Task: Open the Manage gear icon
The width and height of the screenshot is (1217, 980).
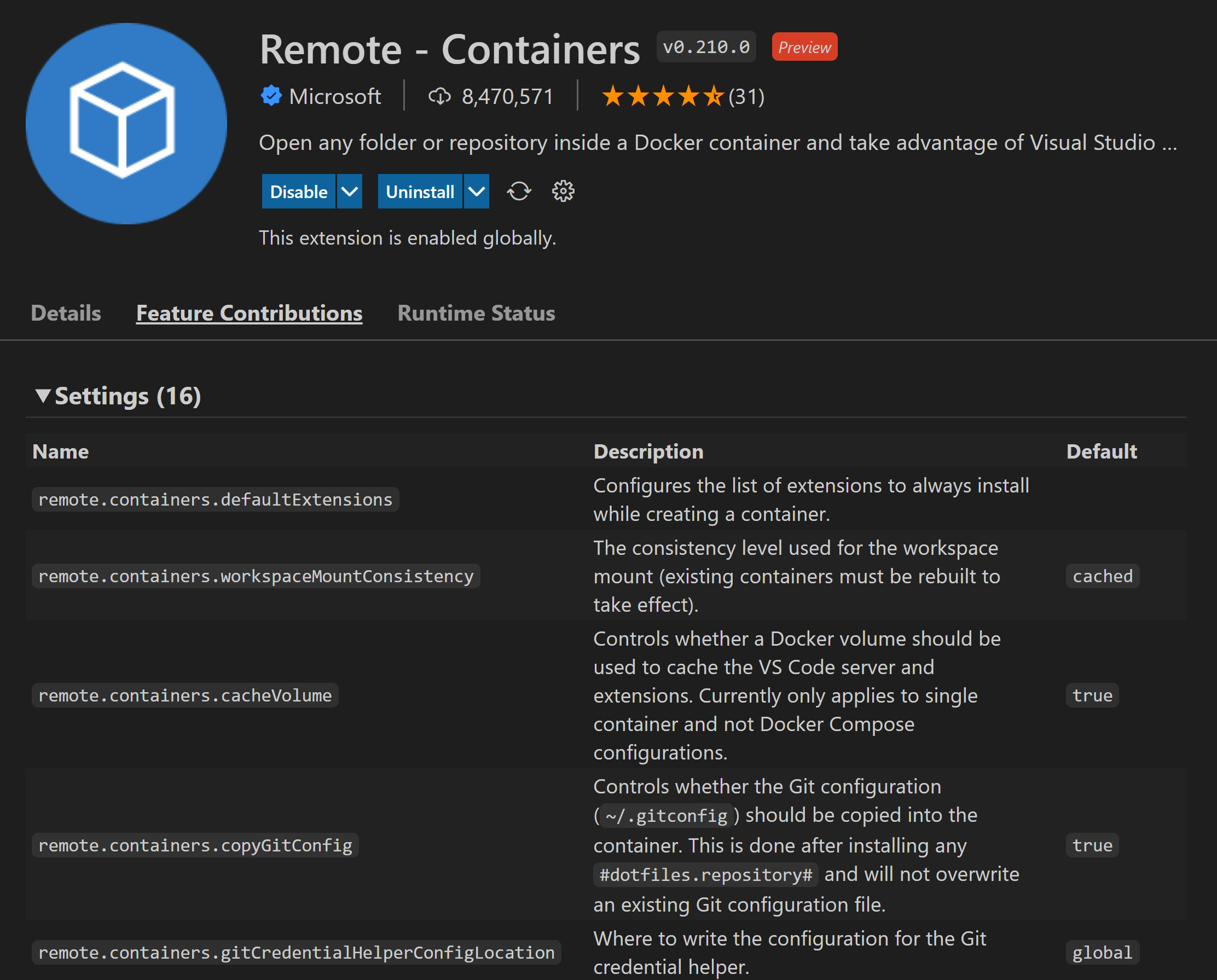Action: click(563, 192)
